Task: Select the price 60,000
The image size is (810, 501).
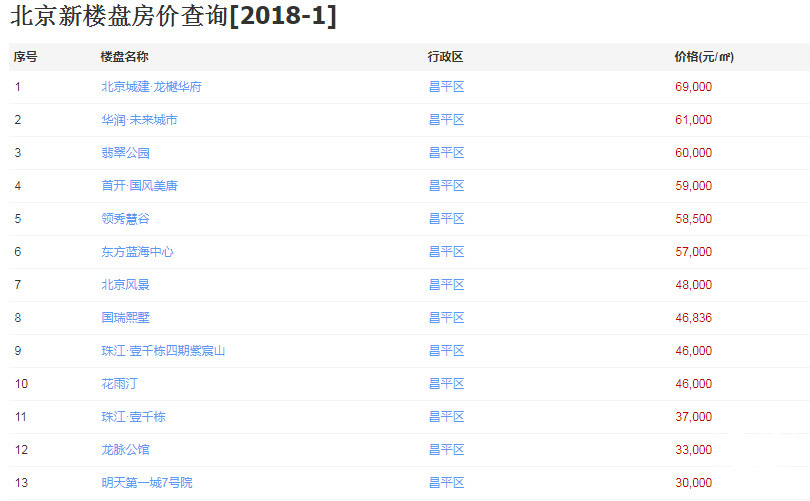Action: click(x=693, y=153)
